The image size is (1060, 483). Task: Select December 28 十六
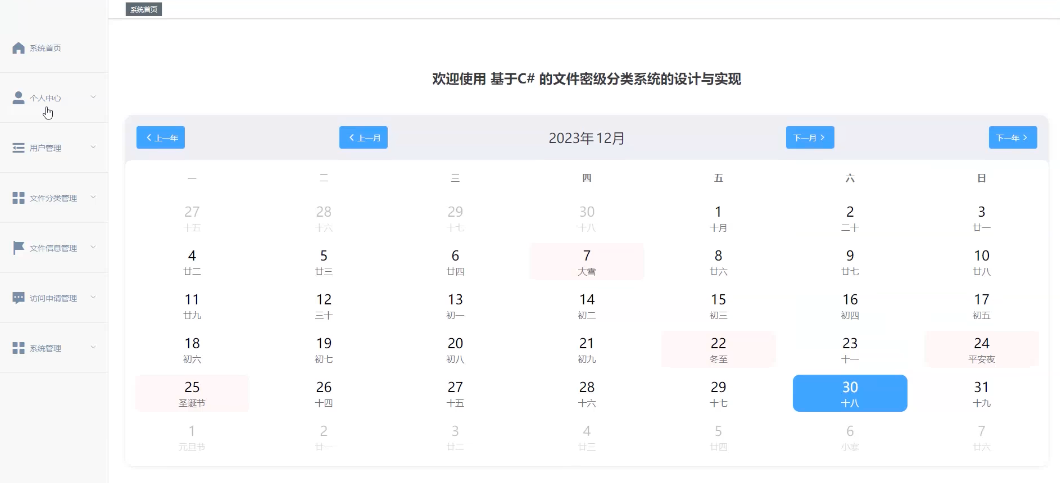(x=587, y=393)
